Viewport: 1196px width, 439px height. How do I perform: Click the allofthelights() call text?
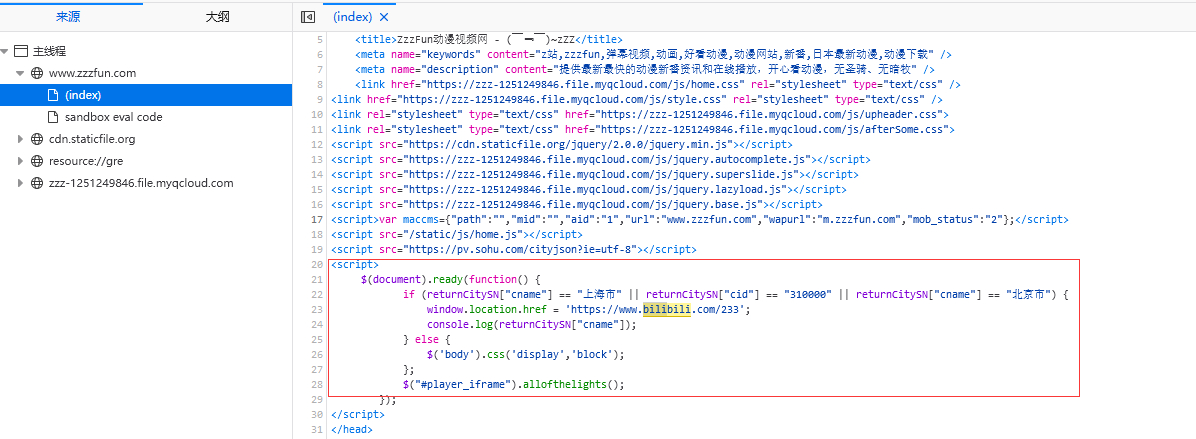(573, 385)
